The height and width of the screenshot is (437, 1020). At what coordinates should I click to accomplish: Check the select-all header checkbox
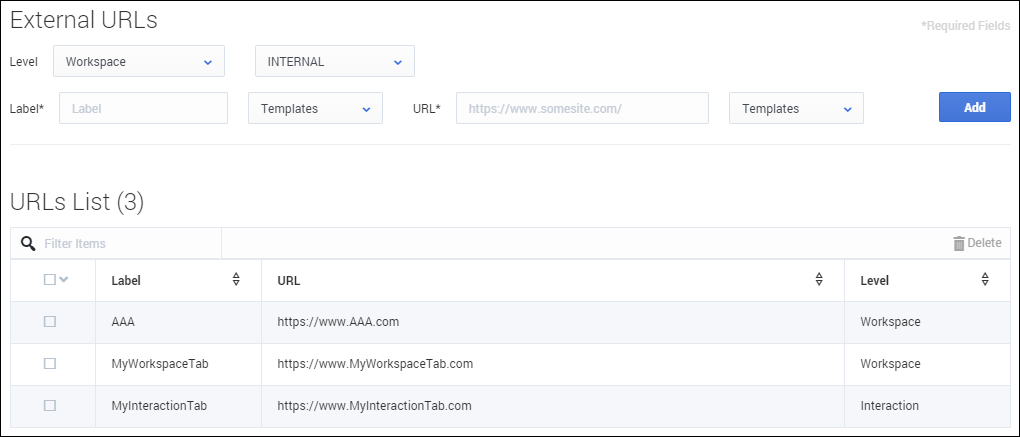click(x=50, y=280)
